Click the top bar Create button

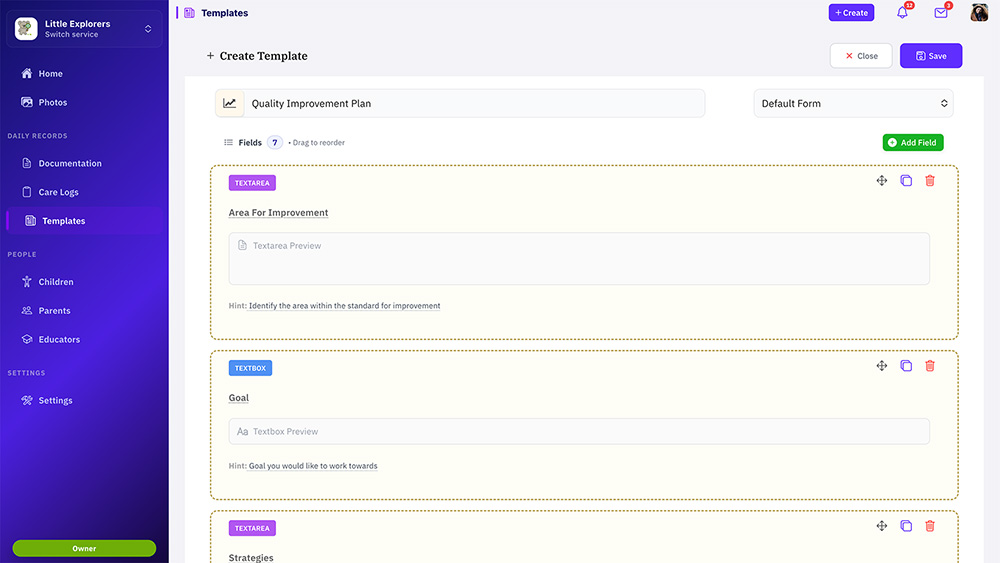tap(851, 13)
